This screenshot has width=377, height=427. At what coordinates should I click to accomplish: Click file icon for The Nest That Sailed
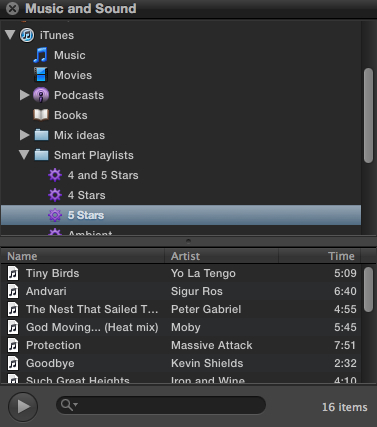point(13,309)
